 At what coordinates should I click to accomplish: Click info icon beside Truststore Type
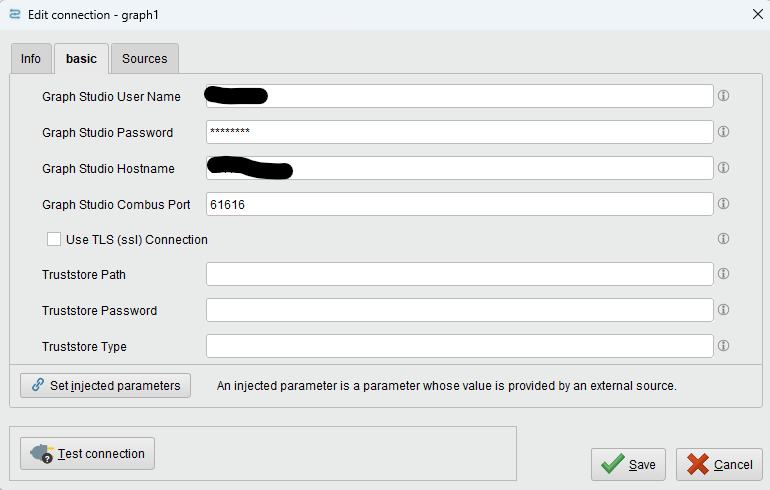pyautogui.click(x=723, y=346)
